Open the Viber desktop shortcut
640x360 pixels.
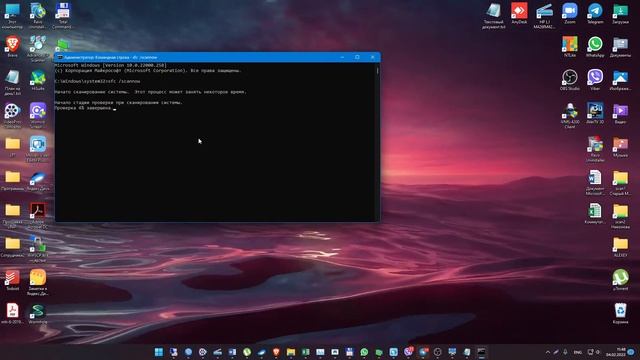coord(595,80)
